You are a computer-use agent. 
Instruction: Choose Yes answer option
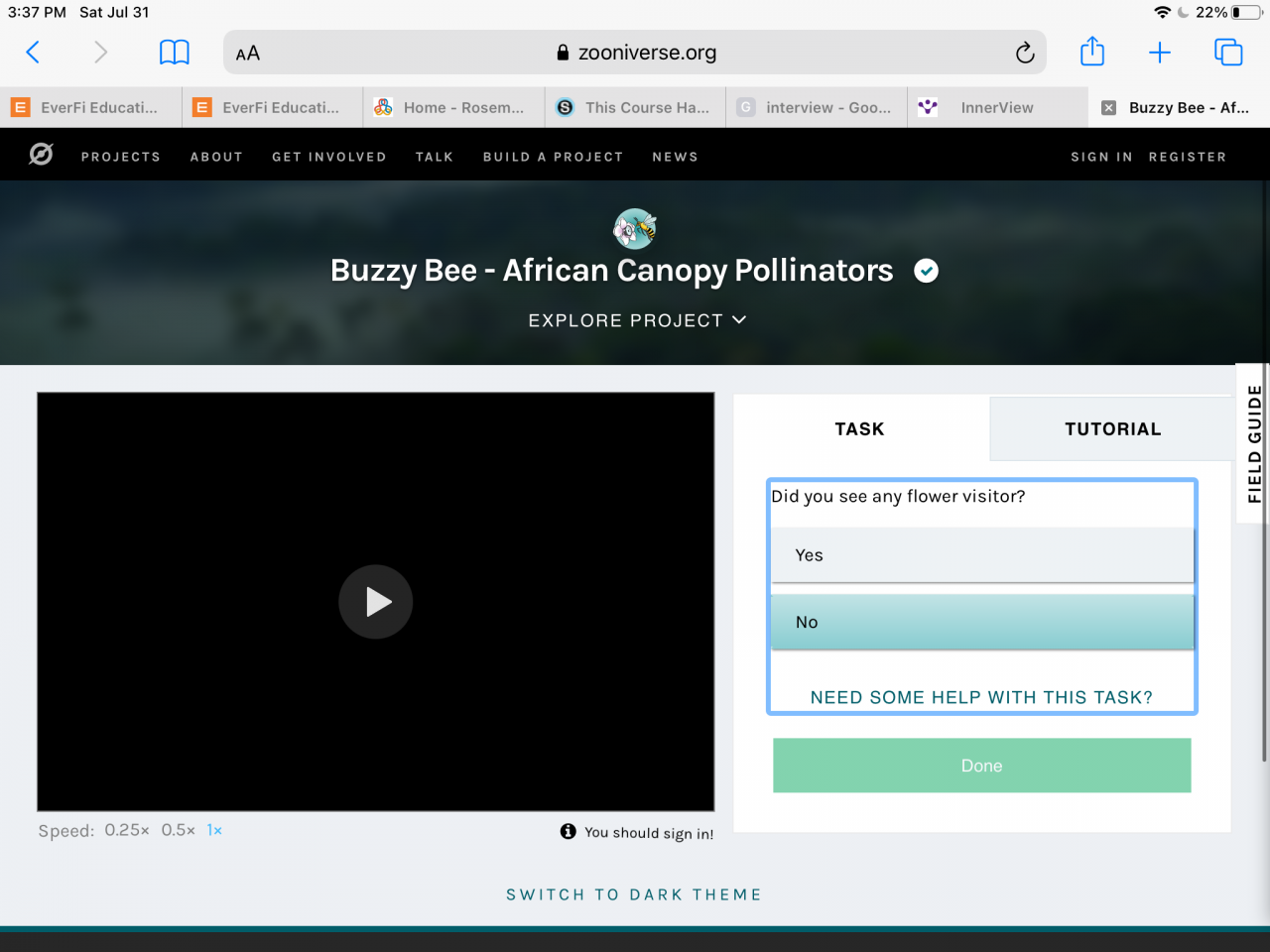[983, 555]
